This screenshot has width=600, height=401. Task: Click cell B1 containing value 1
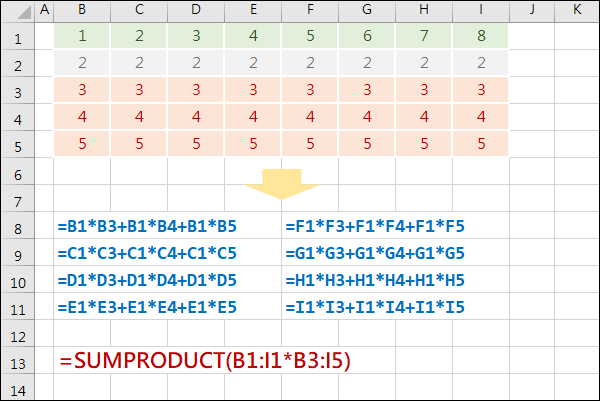(82, 36)
